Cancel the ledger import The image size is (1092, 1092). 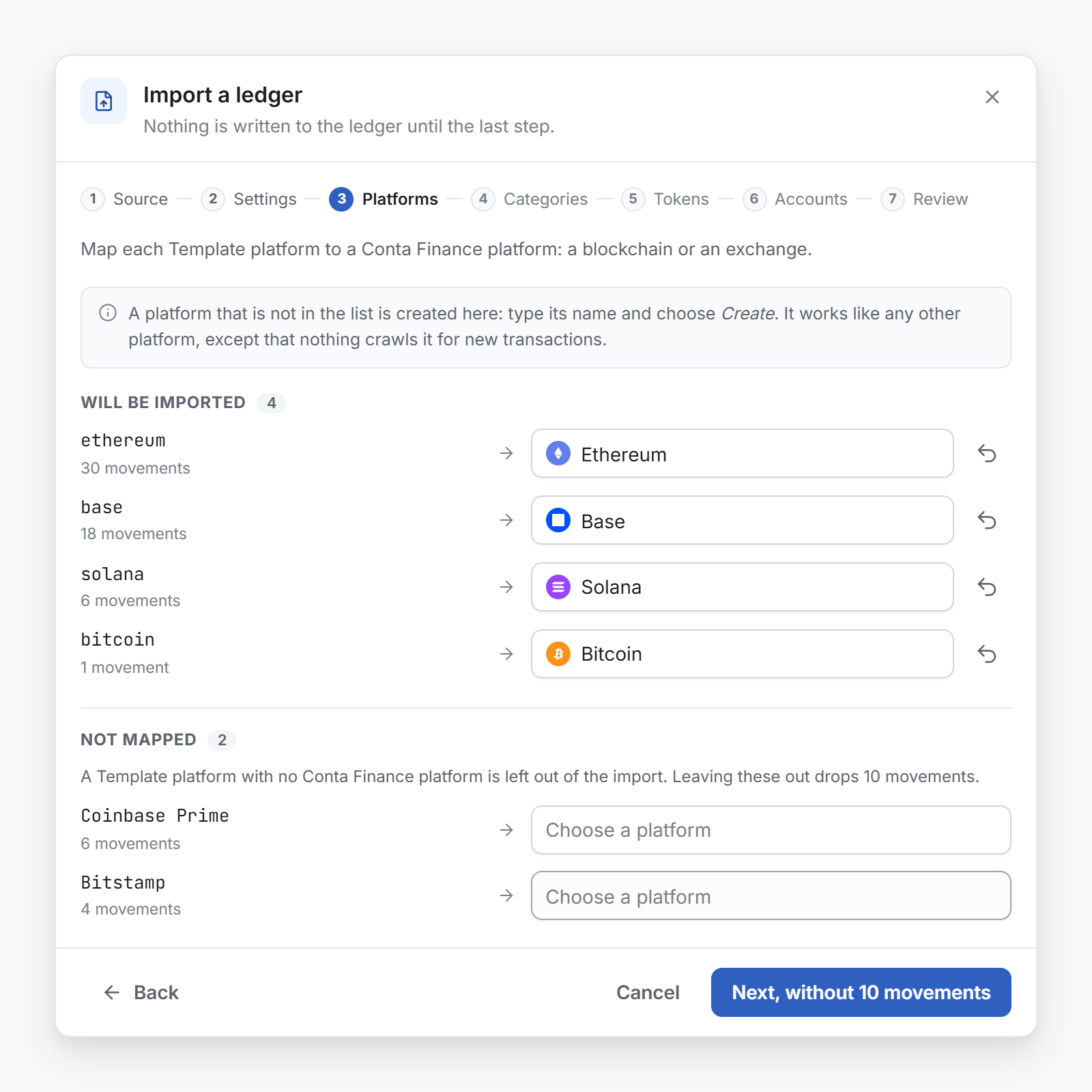pos(648,992)
